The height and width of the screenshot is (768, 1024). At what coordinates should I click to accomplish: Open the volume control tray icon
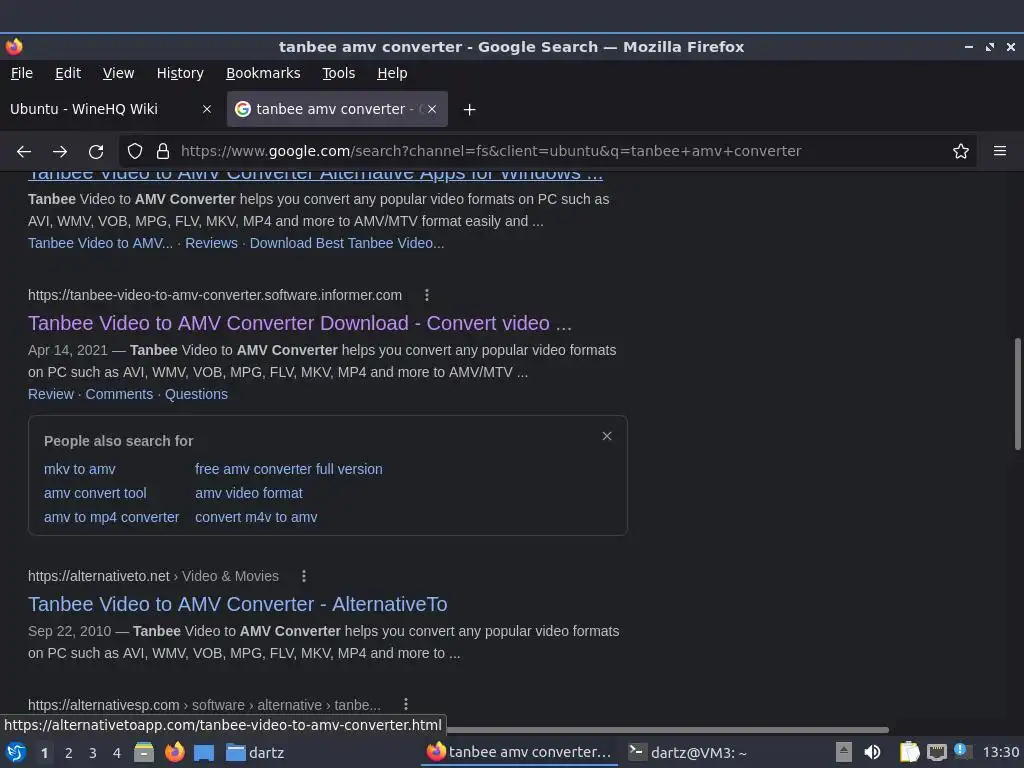[872, 752]
